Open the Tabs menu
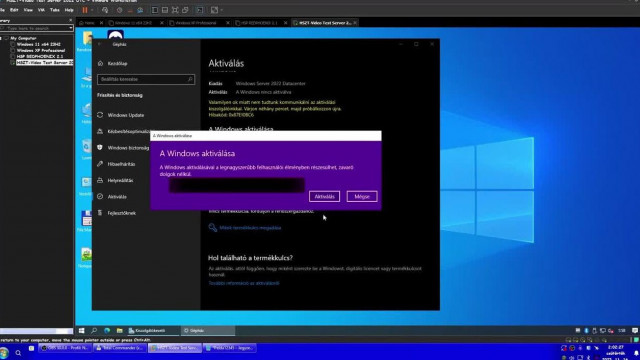 [55, 10]
